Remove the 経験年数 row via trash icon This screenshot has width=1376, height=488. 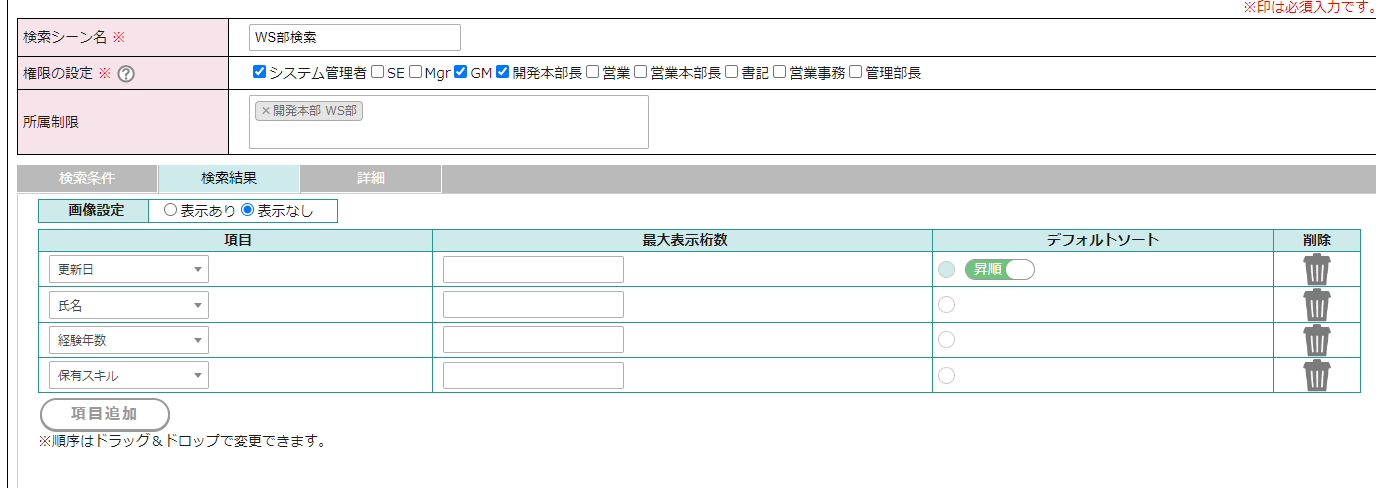1317,340
